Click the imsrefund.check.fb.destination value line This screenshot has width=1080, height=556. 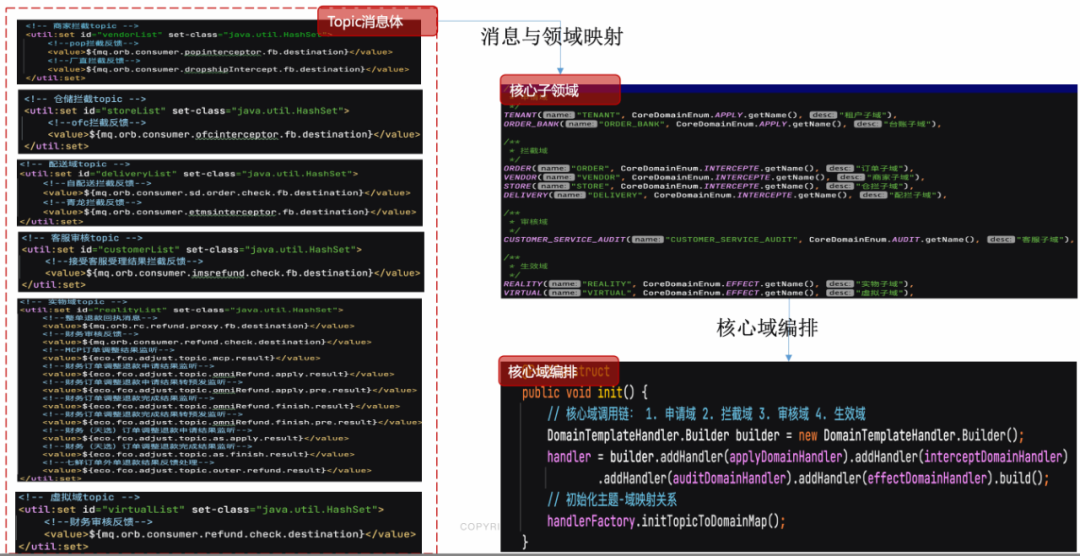coord(232,273)
